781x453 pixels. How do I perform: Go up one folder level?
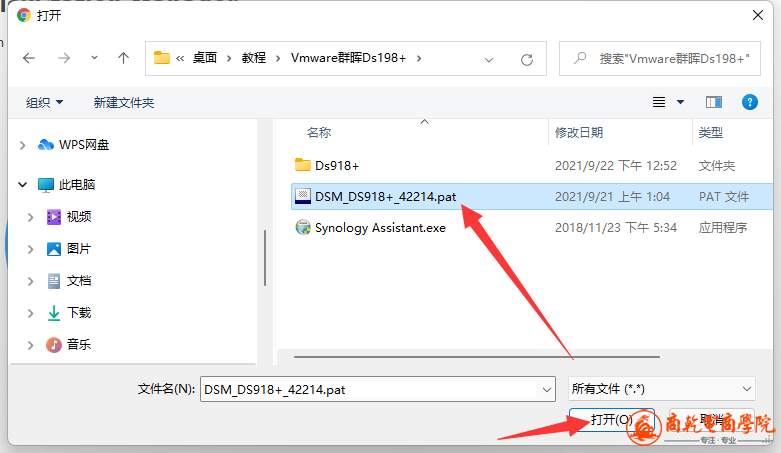pos(124,58)
